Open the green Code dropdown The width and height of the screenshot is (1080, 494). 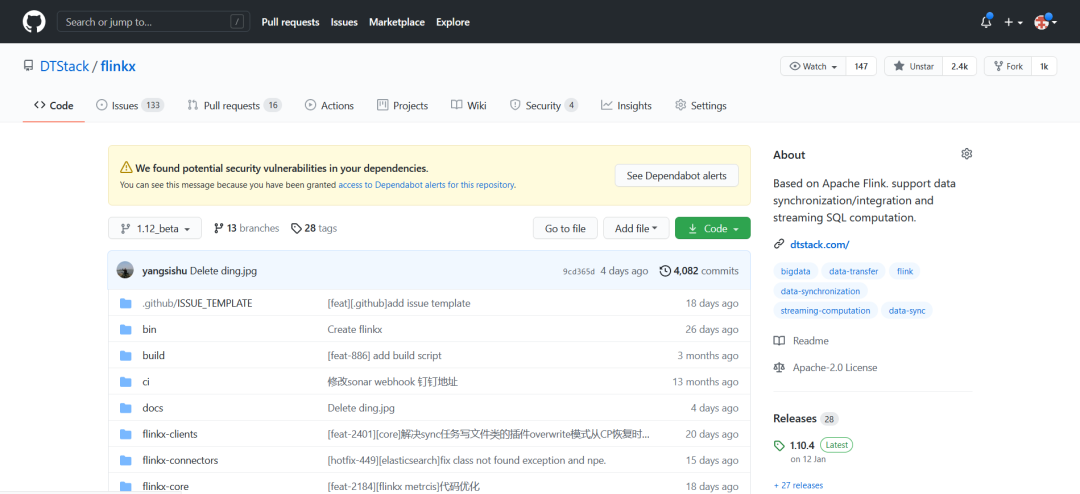click(712, 228)
